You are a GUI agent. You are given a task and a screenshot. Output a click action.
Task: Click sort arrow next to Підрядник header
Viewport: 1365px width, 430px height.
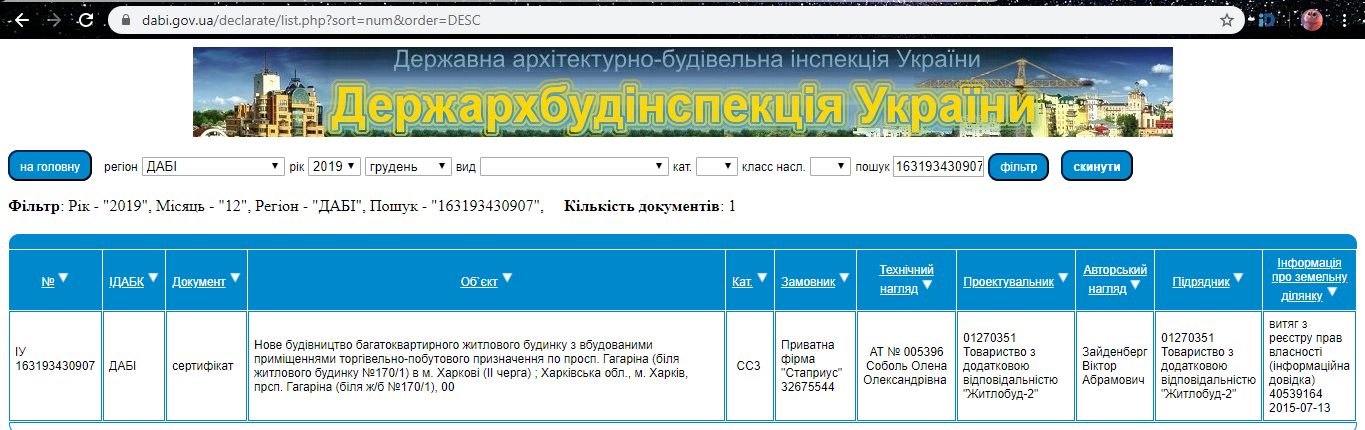coord(1240,278)
